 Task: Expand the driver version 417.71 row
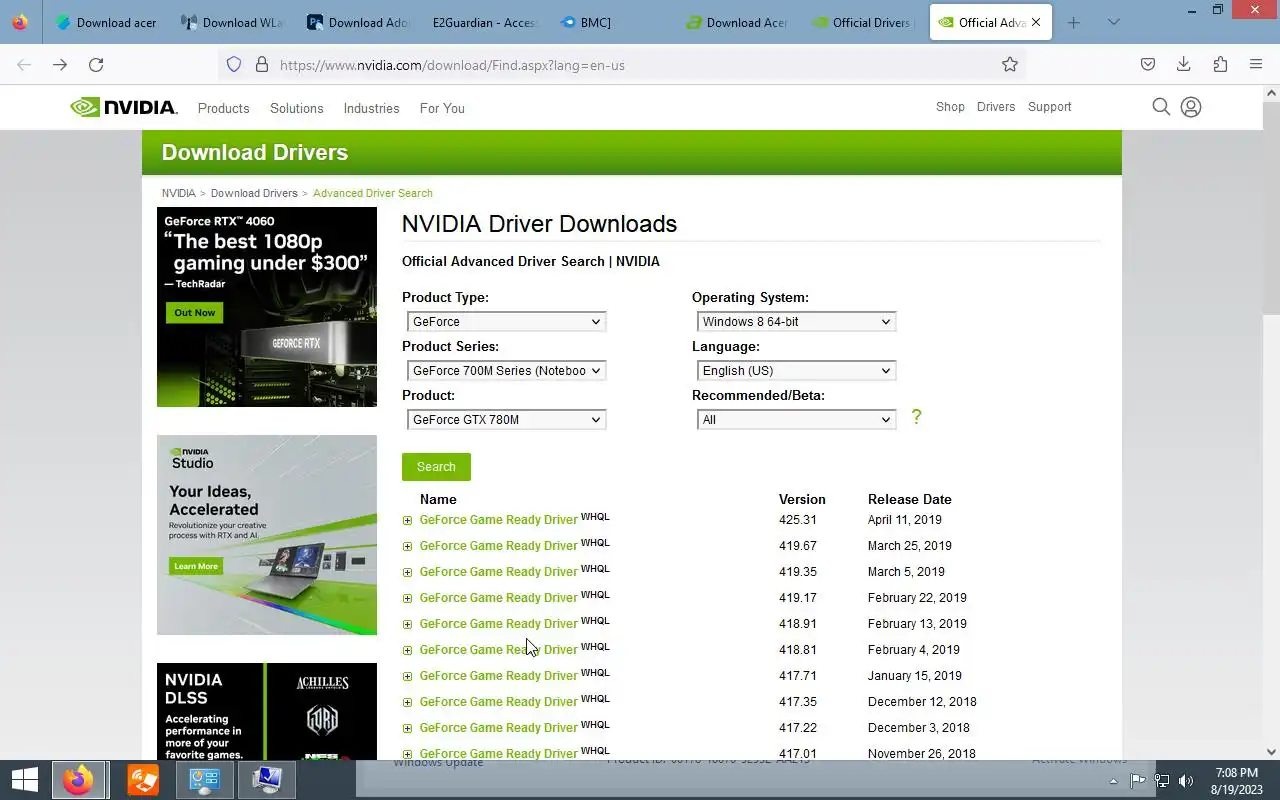(407, 676)
